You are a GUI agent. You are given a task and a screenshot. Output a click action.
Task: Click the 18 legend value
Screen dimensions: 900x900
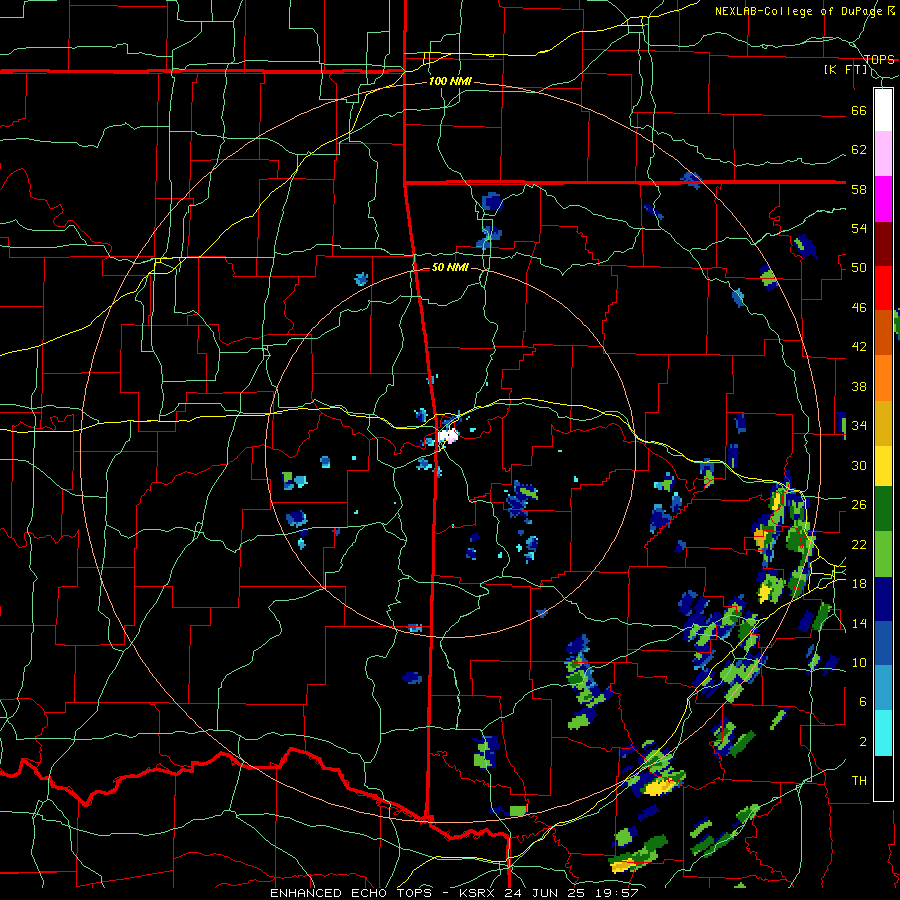point(859,584)
